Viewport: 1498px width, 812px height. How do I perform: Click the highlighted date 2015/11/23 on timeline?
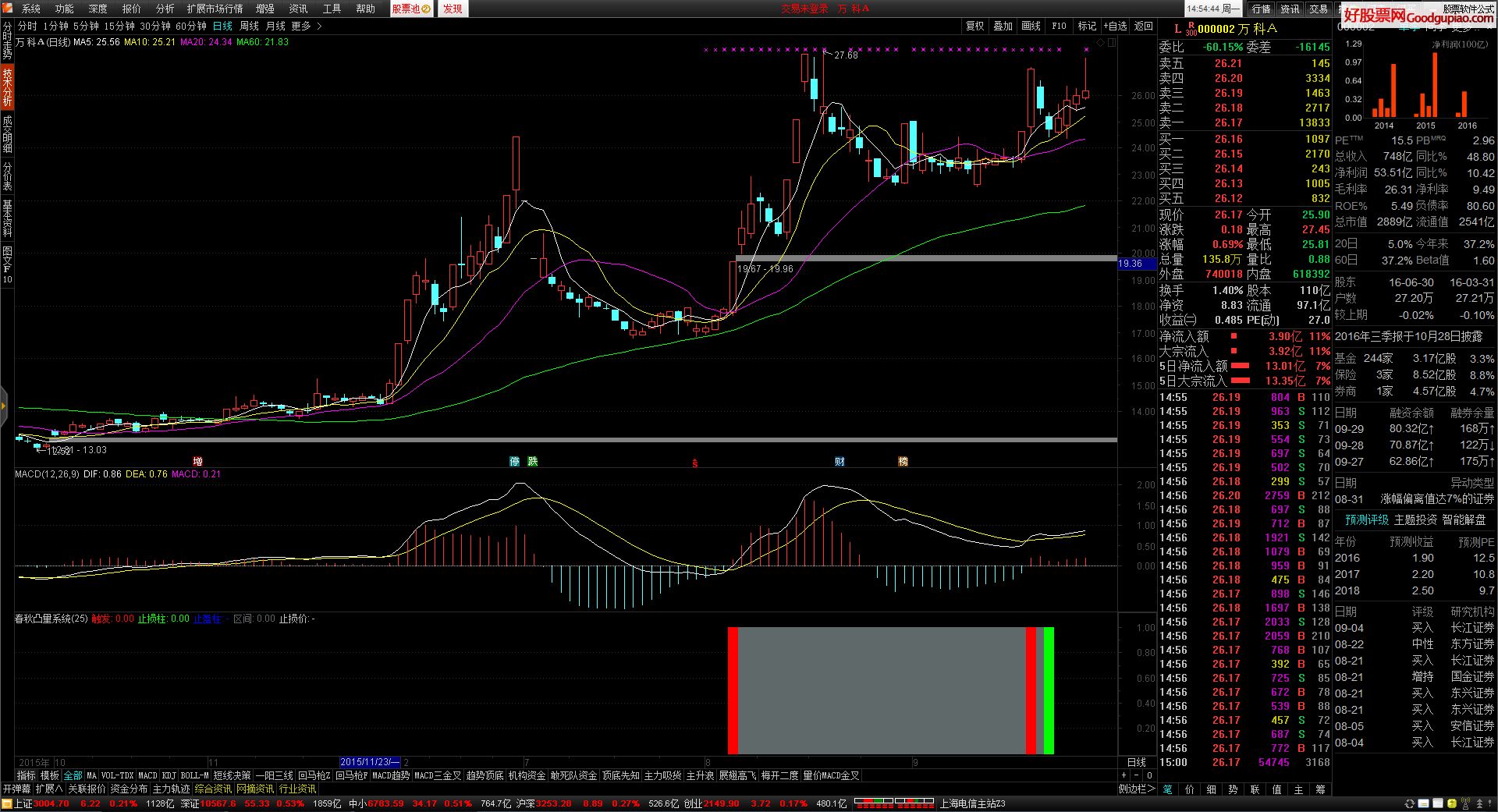370,762
